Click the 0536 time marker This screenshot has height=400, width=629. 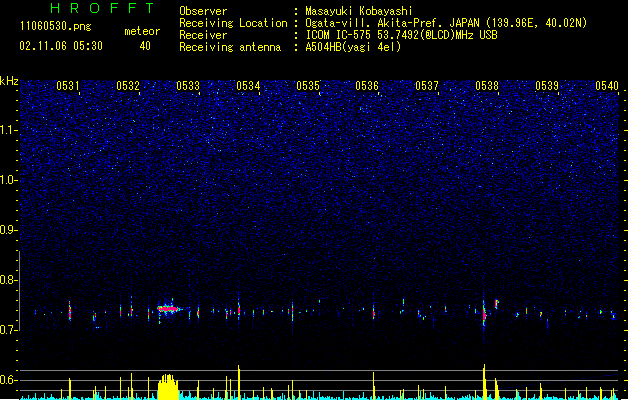click(367, 86)
